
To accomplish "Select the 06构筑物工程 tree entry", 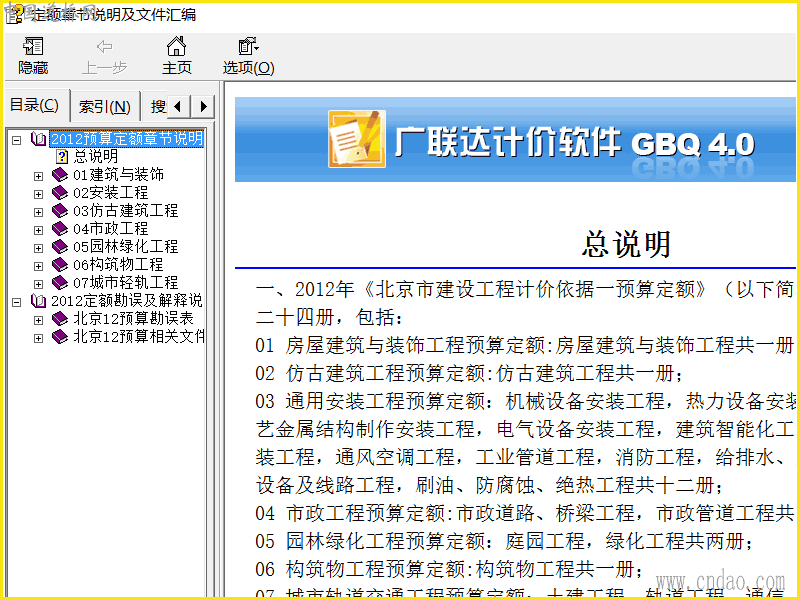I will (x=118, y=265).
